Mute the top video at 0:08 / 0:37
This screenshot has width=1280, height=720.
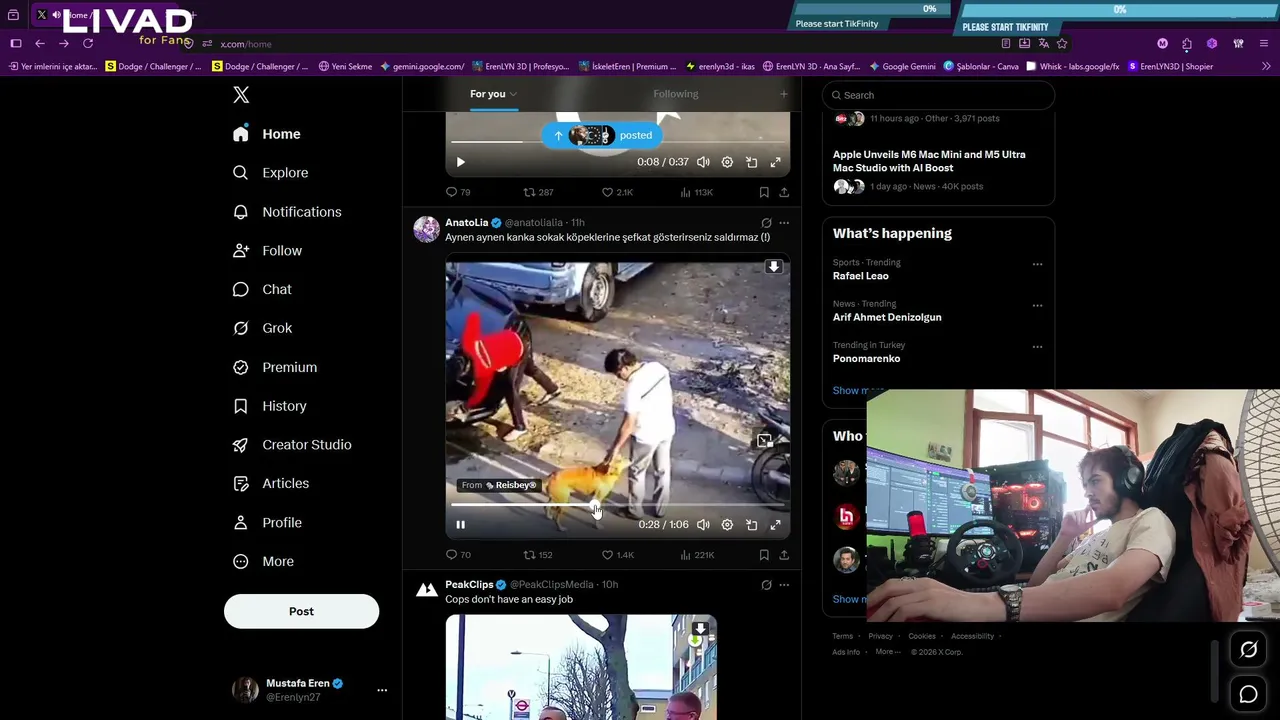pos(703,162)
